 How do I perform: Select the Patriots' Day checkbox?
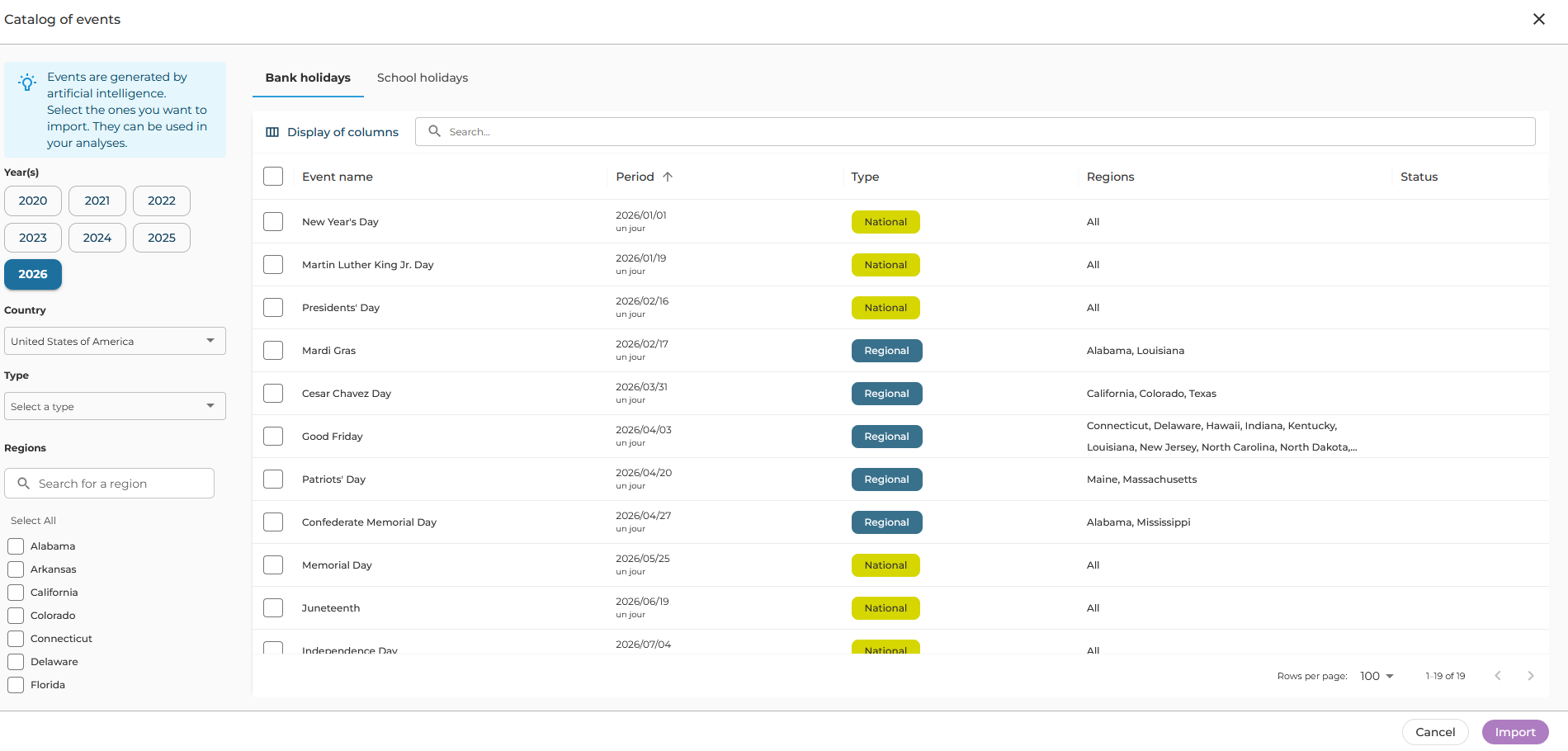coord(273,479)
